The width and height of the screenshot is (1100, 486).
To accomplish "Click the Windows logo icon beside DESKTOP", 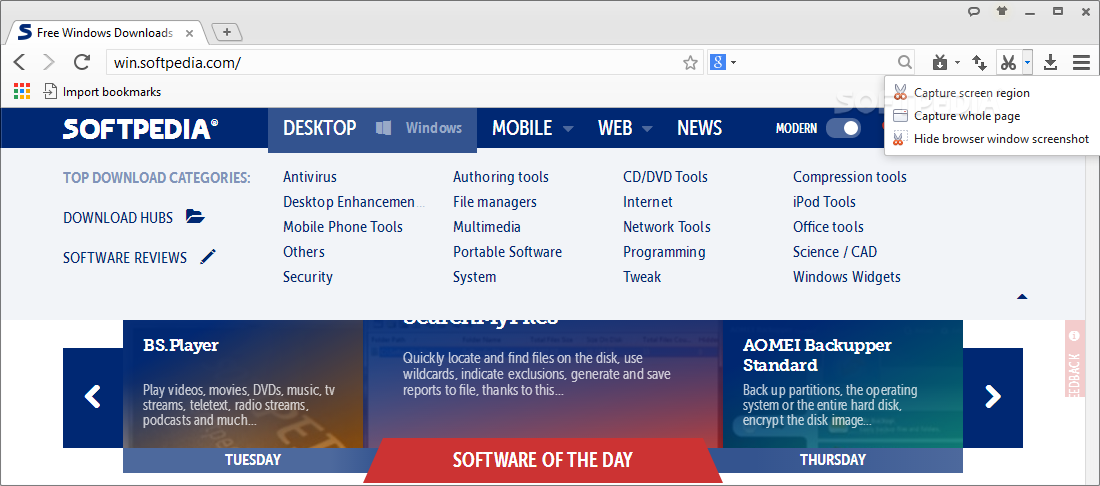I will pyautogui.click(x=383, y=128).
